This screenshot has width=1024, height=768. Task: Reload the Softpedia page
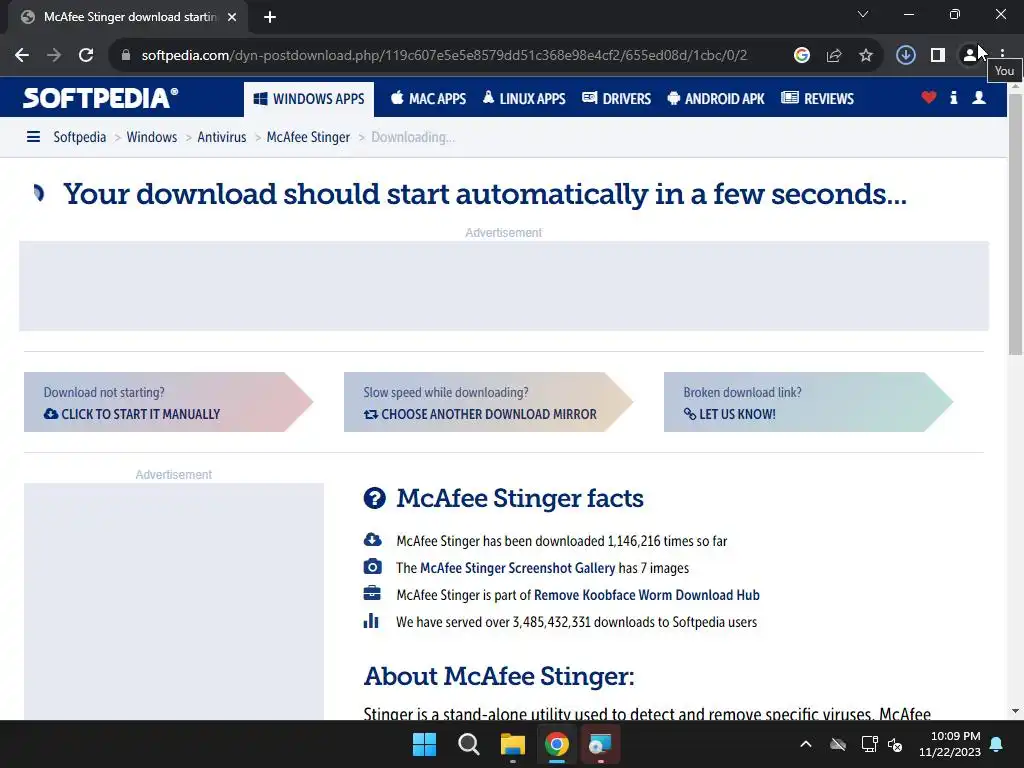86,56
